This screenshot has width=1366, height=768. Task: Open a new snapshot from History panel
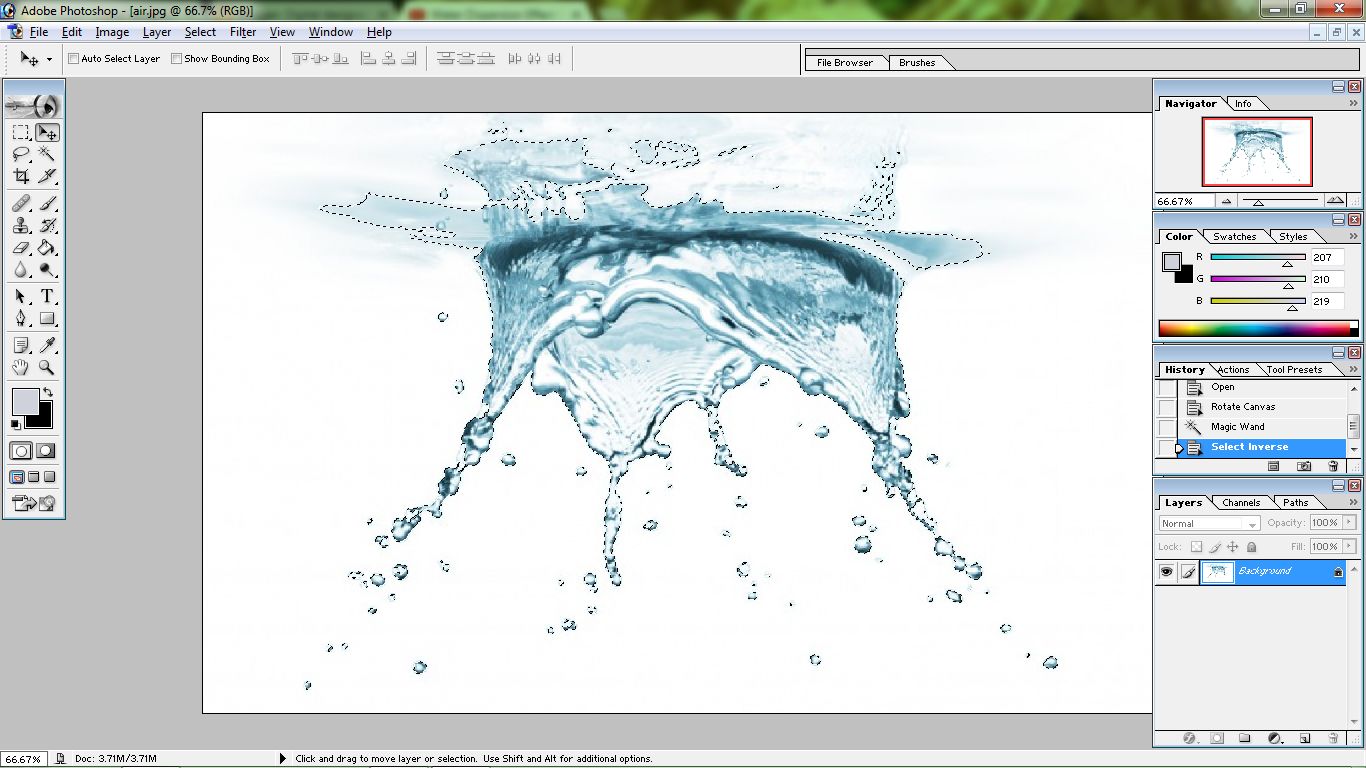1304,466
